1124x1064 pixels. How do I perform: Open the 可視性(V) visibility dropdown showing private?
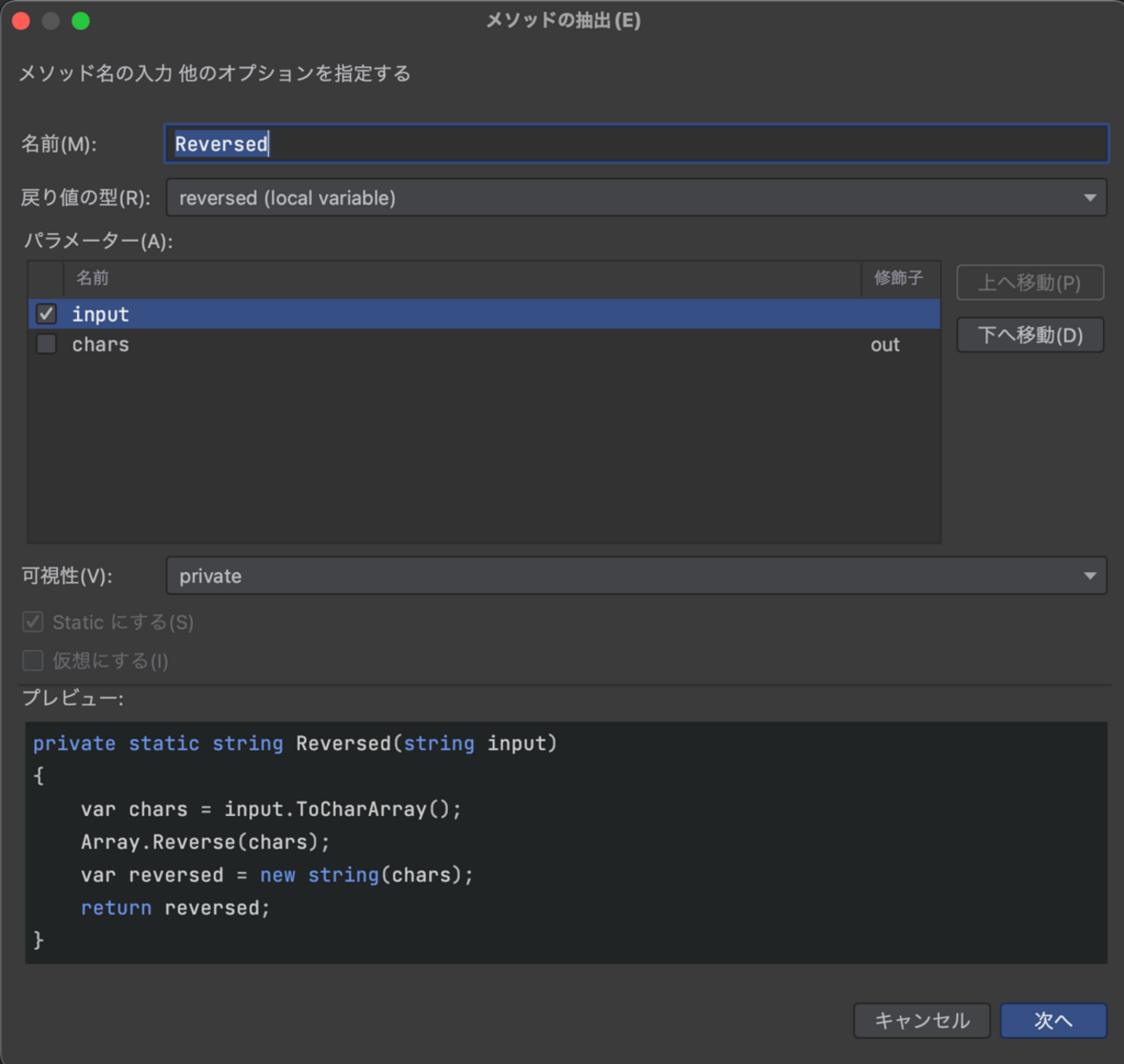(x=636, y=576)
